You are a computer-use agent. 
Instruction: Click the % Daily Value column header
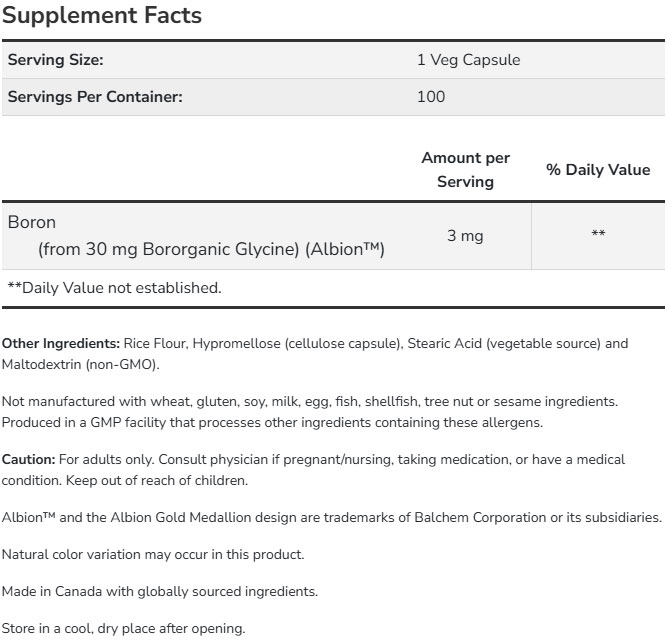(x=598, y=170)
